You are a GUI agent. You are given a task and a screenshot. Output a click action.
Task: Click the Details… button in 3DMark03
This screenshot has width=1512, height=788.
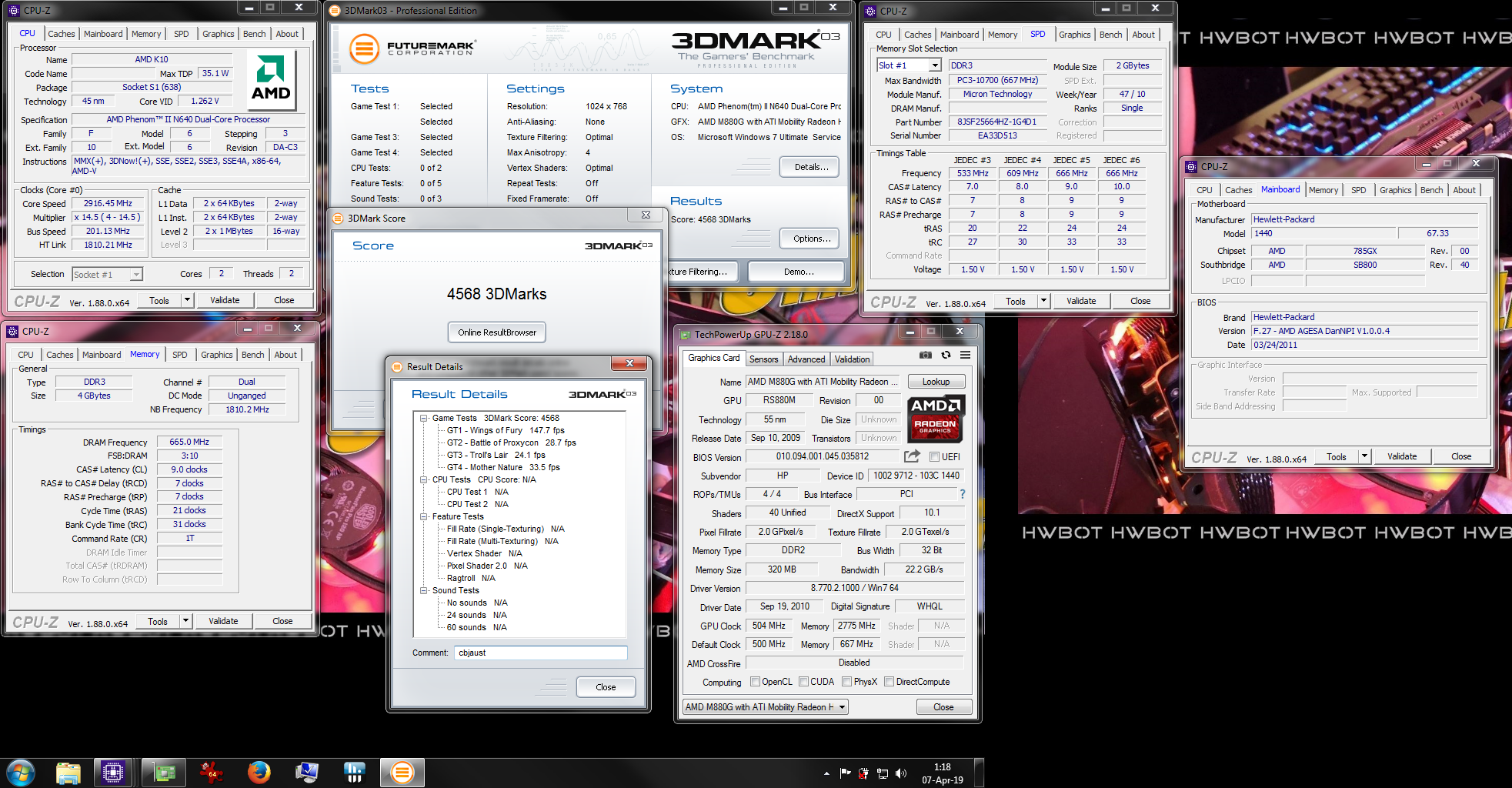811,167
